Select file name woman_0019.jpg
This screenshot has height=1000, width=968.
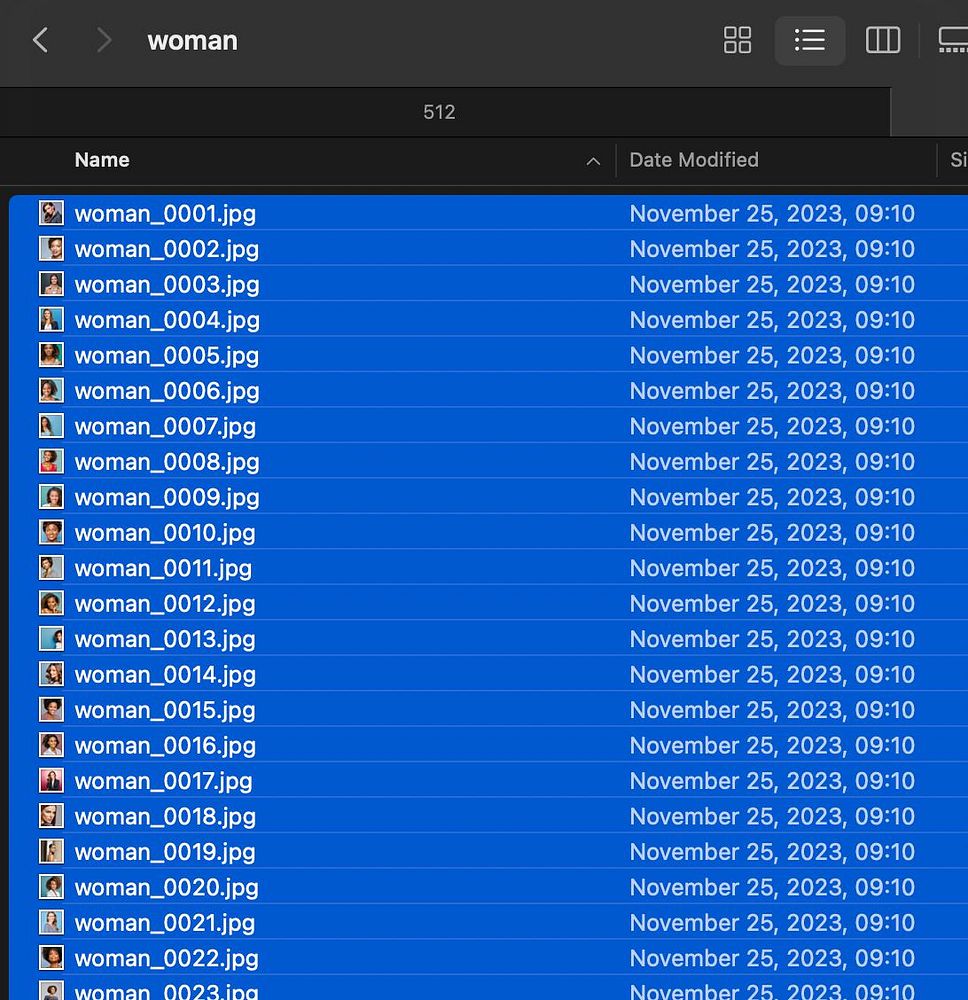tap(165, 853)
